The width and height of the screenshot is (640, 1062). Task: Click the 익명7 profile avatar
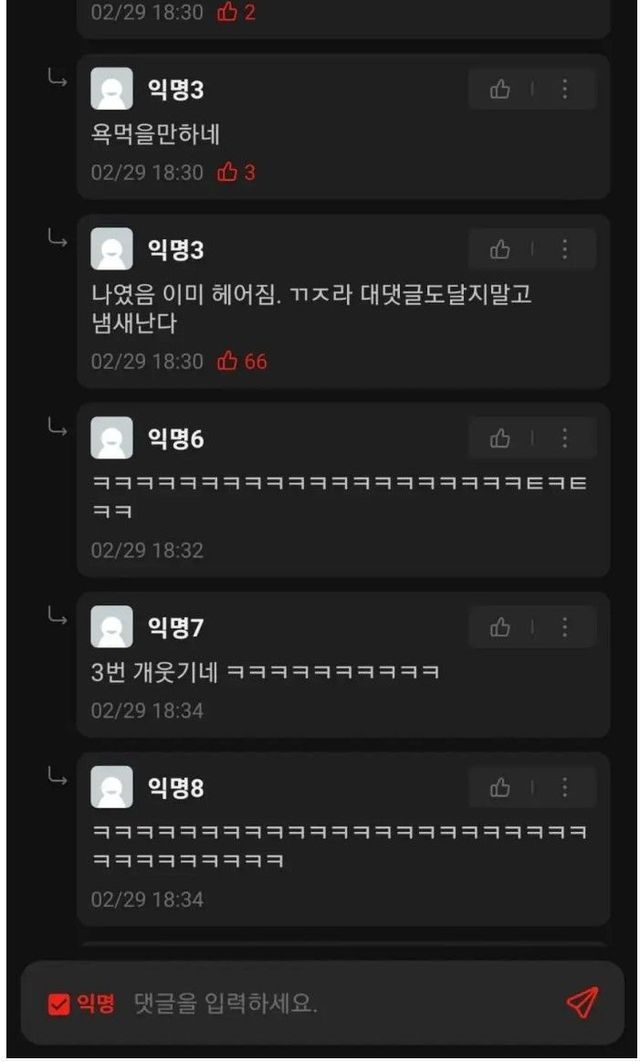tap(112, 627)
